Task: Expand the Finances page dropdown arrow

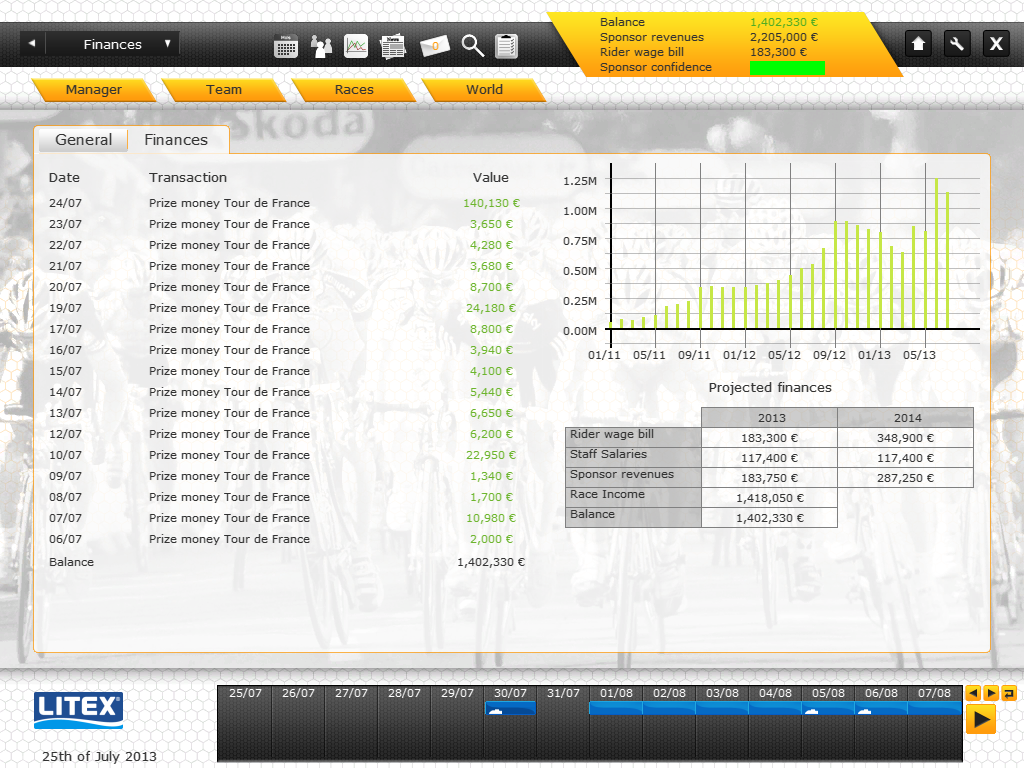Action: (167, 44)
